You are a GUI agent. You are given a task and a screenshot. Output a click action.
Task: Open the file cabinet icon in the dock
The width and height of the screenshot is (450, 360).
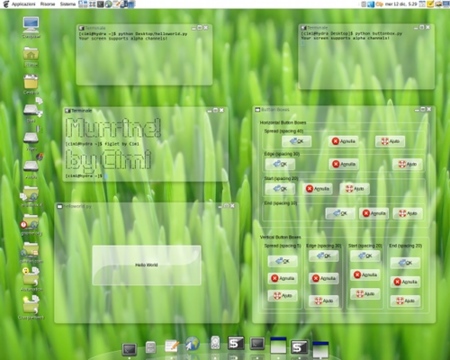[x=150, y=347]
